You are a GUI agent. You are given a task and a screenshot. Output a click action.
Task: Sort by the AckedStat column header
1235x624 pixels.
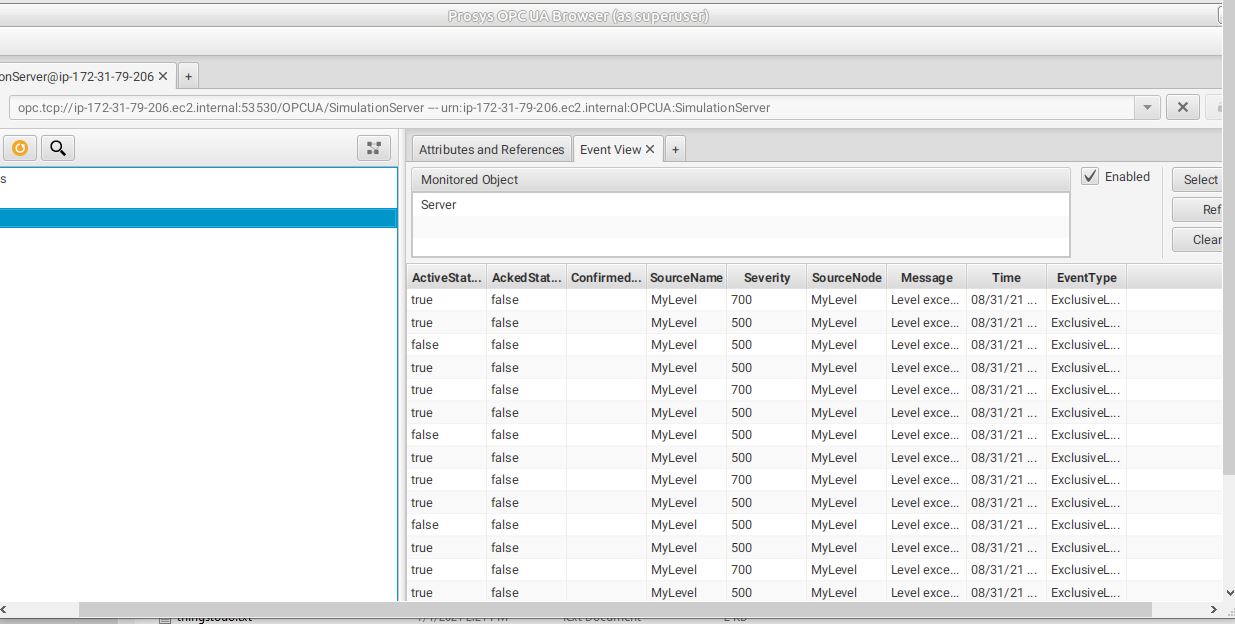point(527,278)
